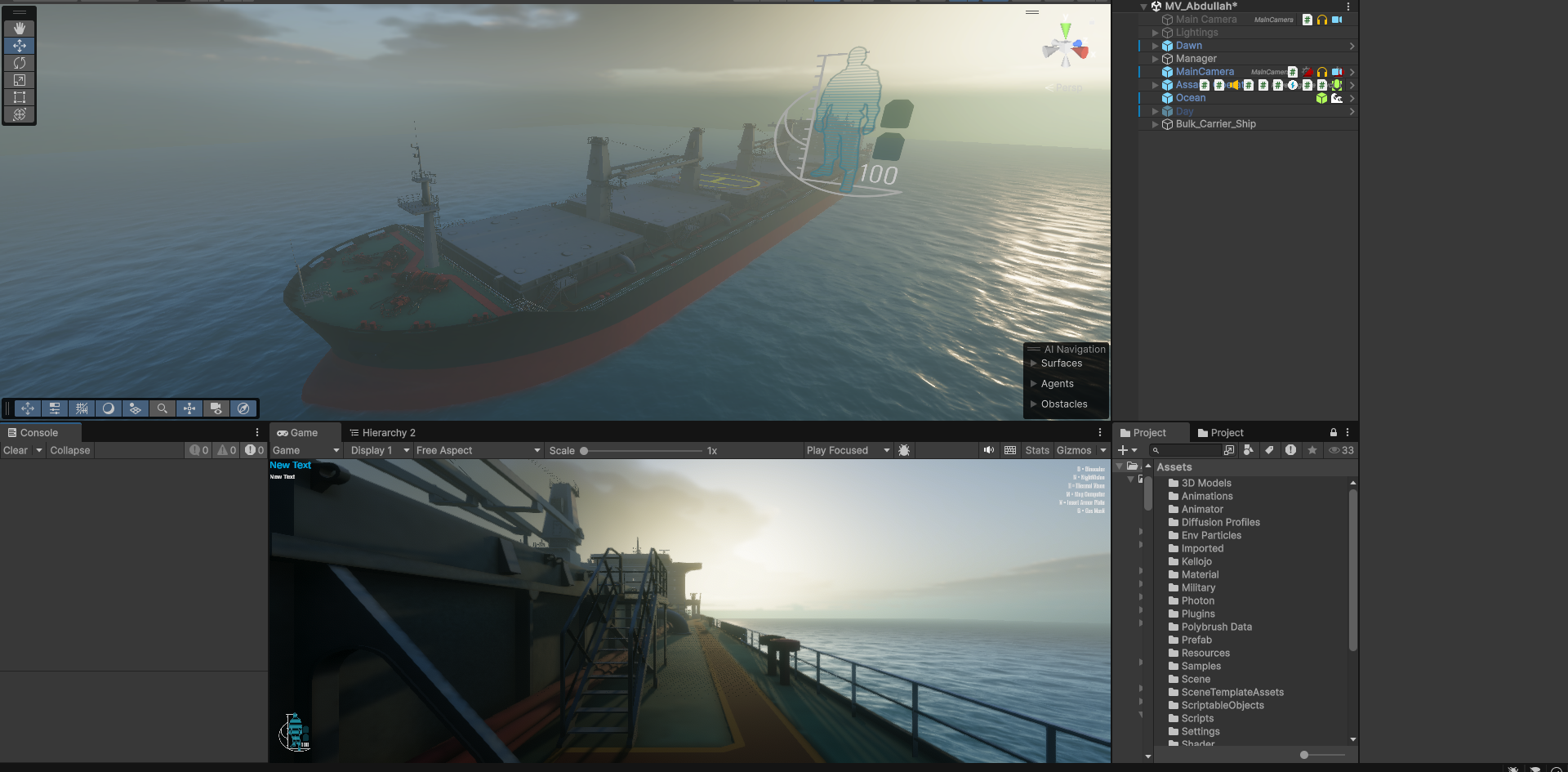Toggle the layers grid overlay button
The image size is (1568, 772).
point(136,408)
